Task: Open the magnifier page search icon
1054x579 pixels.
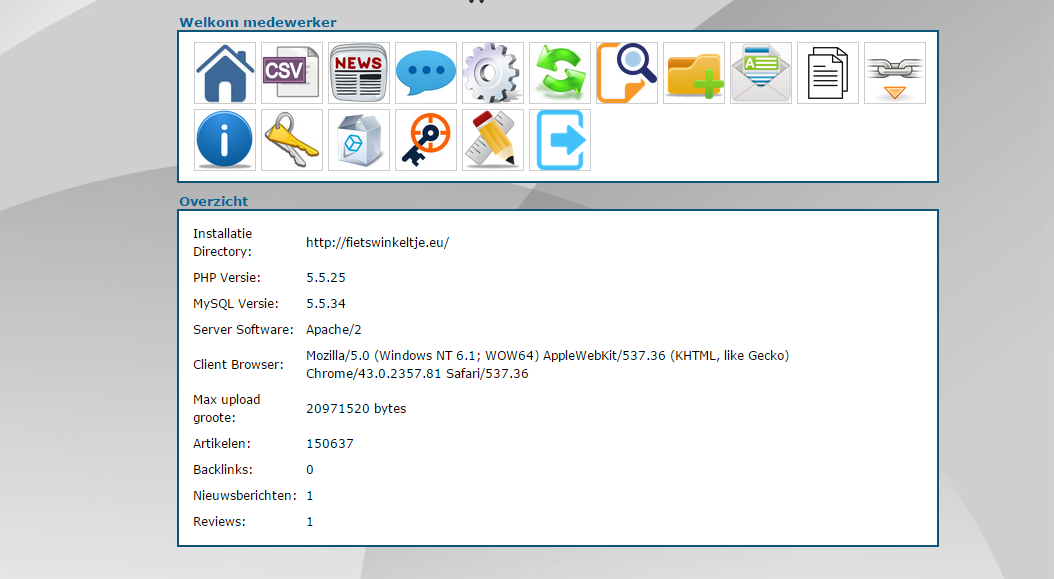Action: pyautogui.click(x=626, y=73)
